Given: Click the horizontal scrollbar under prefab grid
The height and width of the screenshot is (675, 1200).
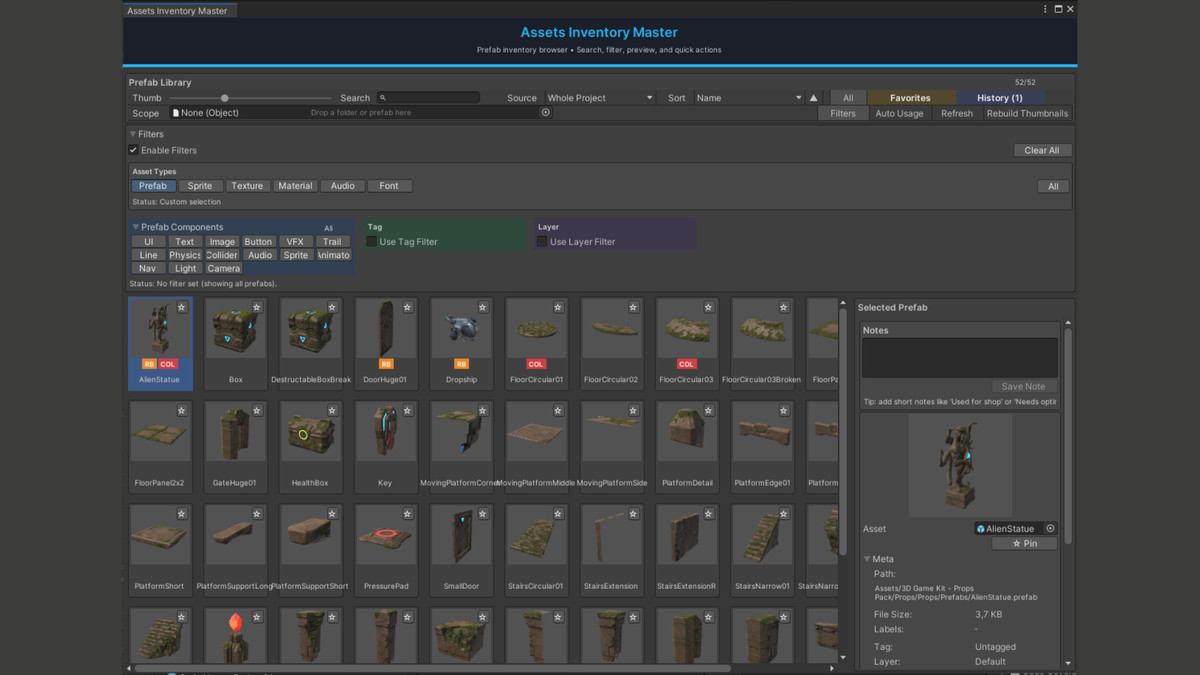Looking at the screenshot, I should point(432,668).
